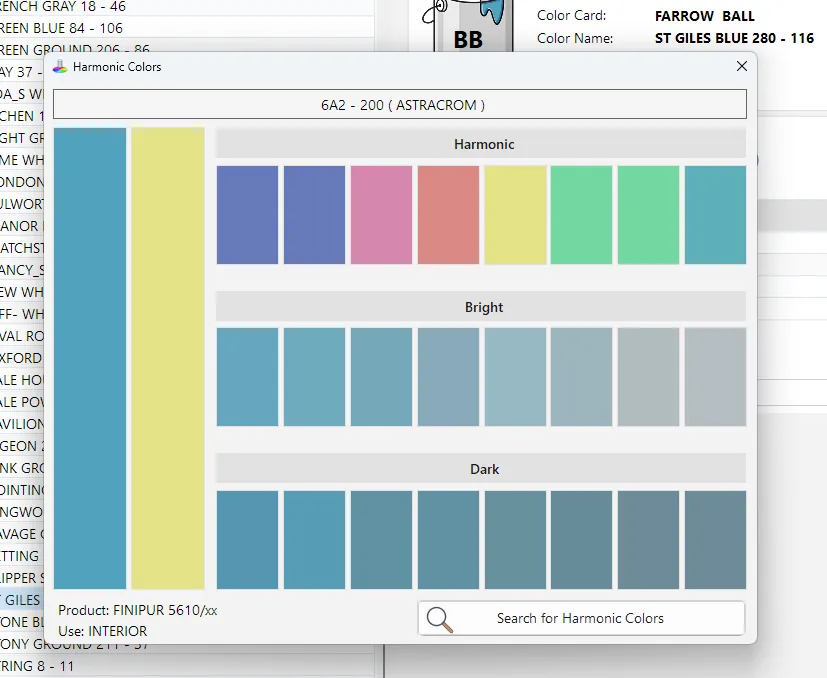
Task: Choose the rightmost swatch in the Dark row
Action: [716, 540]
